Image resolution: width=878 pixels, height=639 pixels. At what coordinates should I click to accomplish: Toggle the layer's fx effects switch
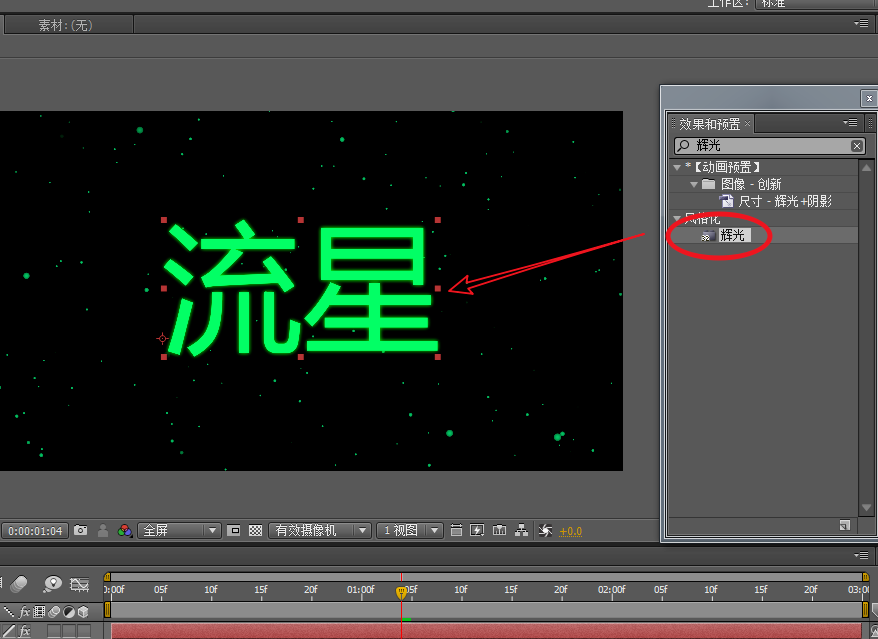25,631
